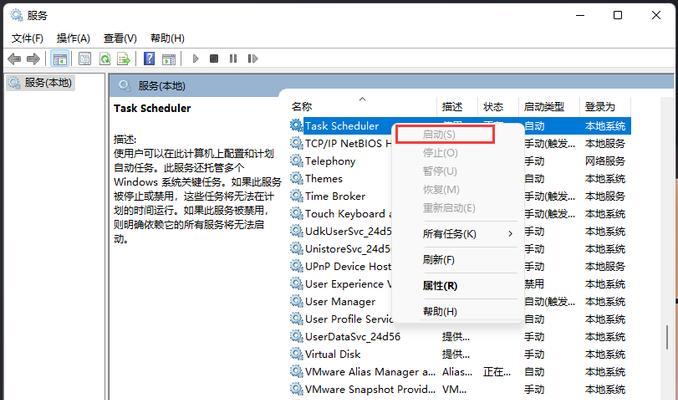Click the gear icon beside Telephony service
The height and width of the screenshot is (400, 678).
[296, 161]
